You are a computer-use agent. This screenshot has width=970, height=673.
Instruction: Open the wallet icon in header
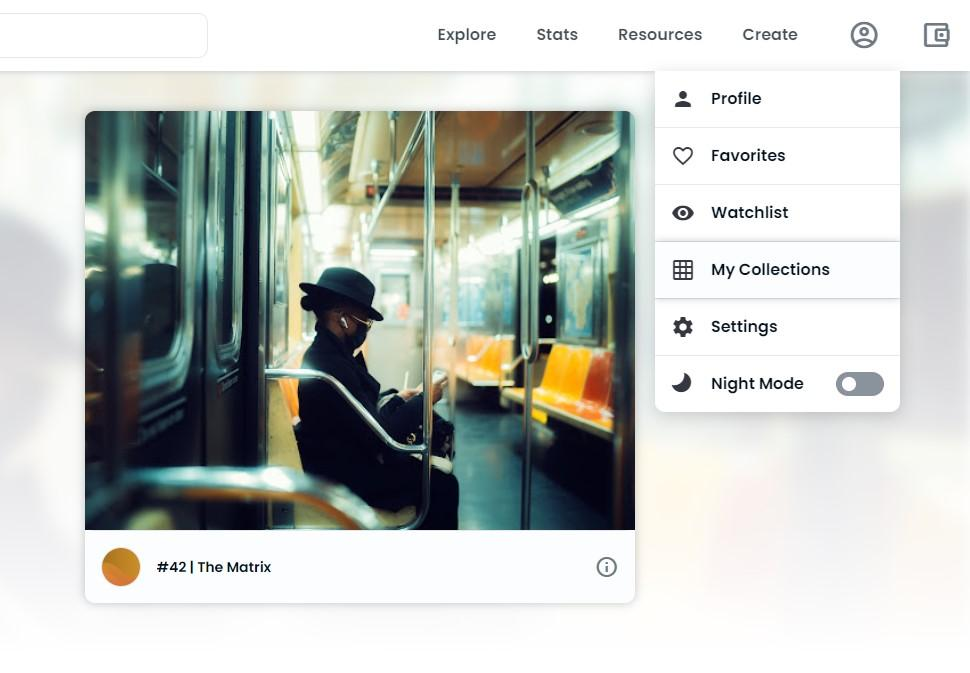point(936,35)
